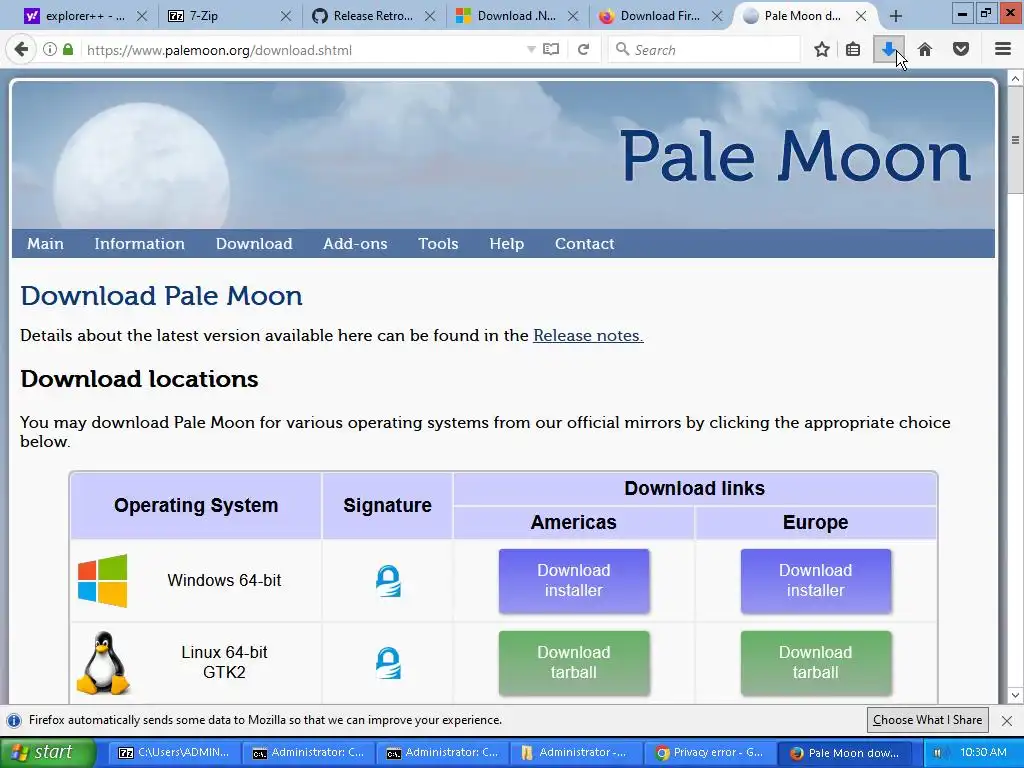Switch to first Administrator command prompt taskbar item

pos(307,753)
